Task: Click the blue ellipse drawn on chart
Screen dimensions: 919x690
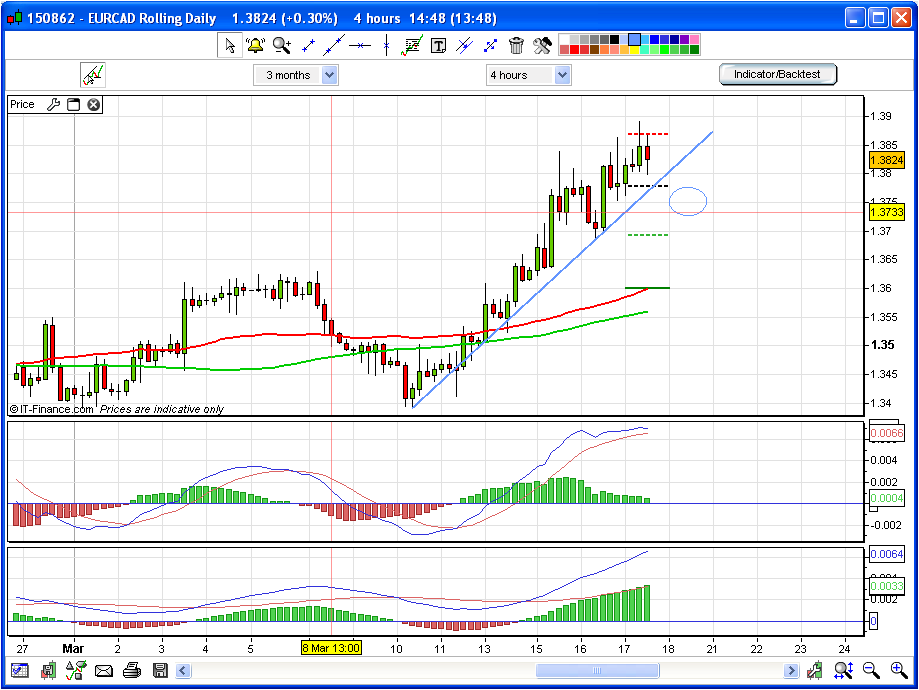Action: pyautogui.click(x=688, y=201)
